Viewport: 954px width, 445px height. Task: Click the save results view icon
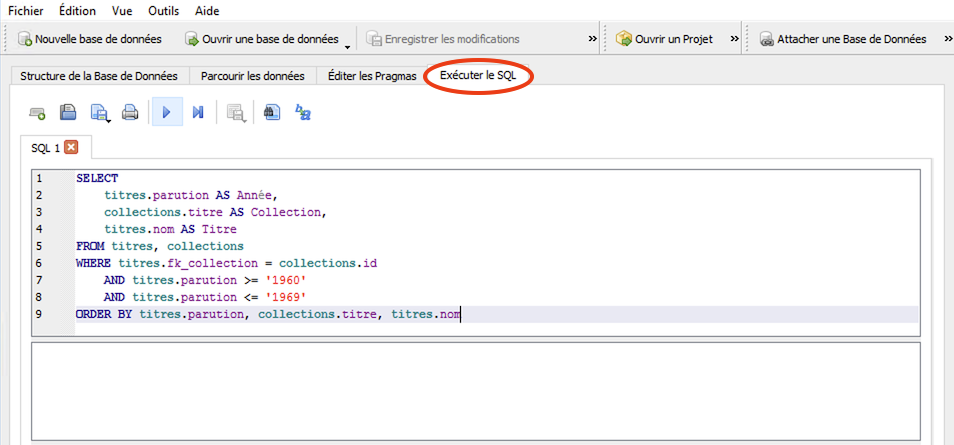(x=236, y=113)
